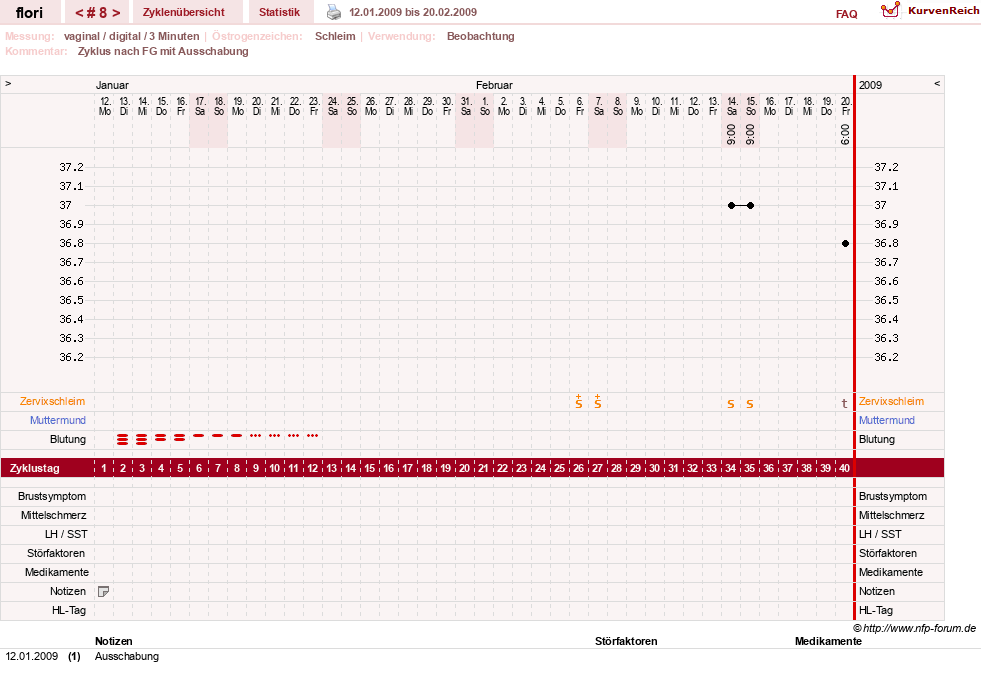Screen dimensions: 981x680
Task: Click the left Mittelschmerz row label
Action: point(54,515)
